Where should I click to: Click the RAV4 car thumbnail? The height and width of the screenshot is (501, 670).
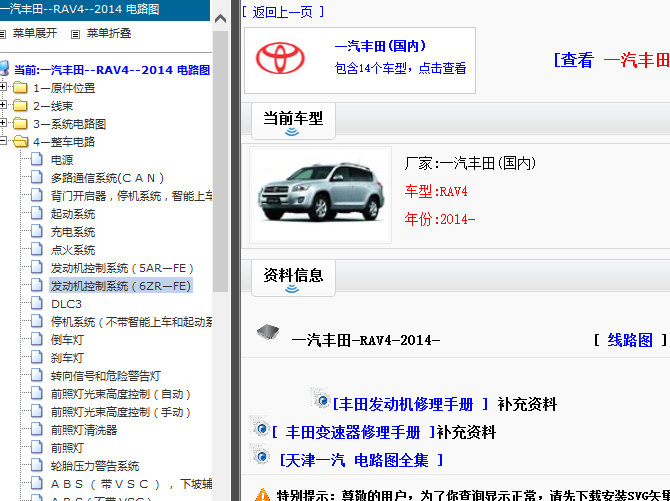(320, 195)
